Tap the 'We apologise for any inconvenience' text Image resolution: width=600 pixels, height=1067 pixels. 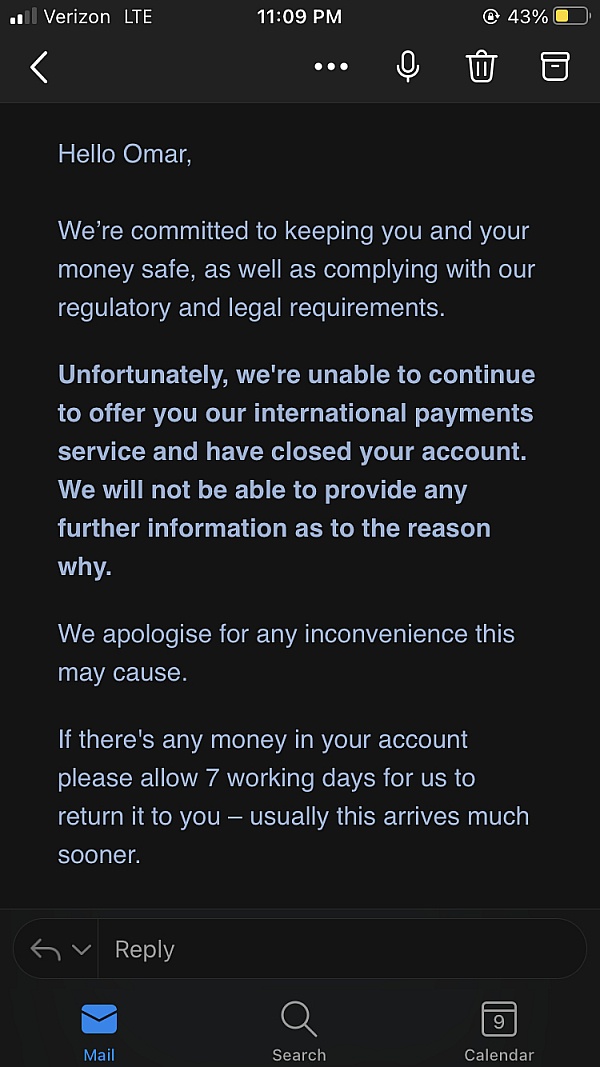(286, 653)
